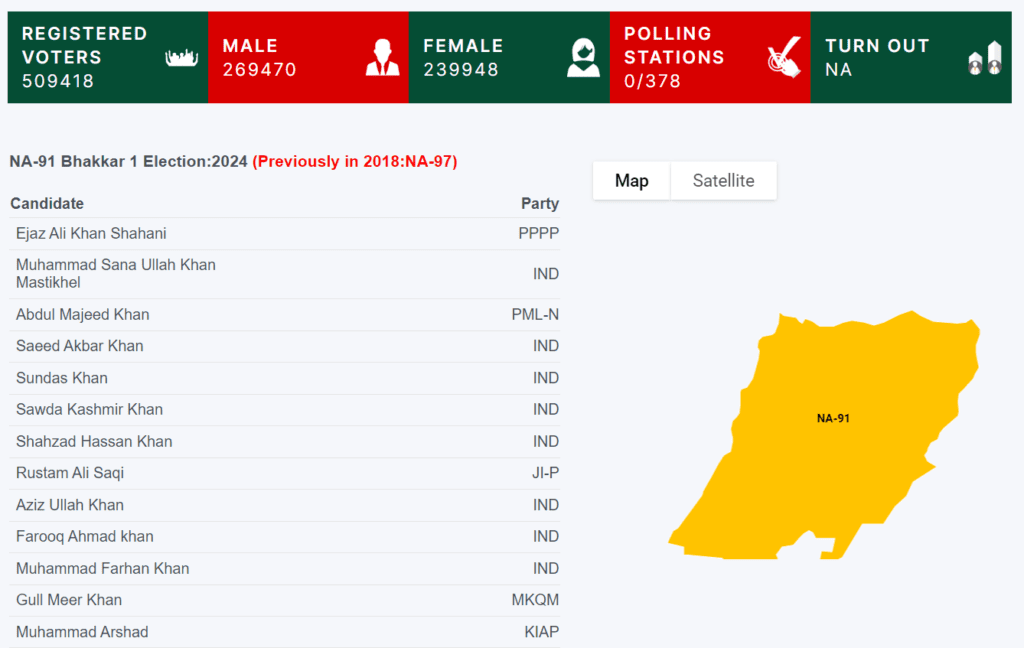Image resolution: width=1024 pixels, height=648 pixels.
Task: Click the Candidate column header
Action: (x=46, y=203)
